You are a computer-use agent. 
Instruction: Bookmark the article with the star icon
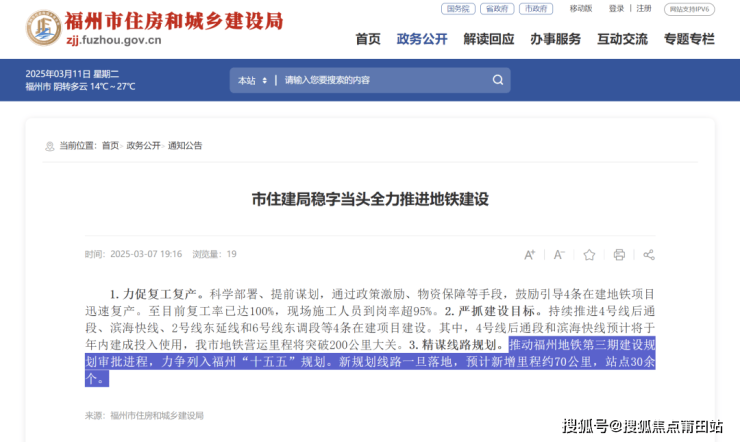coord(589,254)
